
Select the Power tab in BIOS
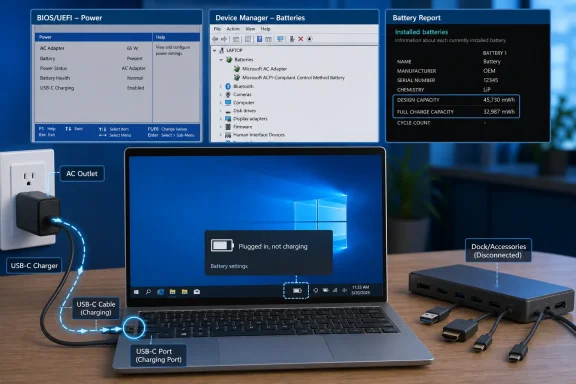point(45,37)
